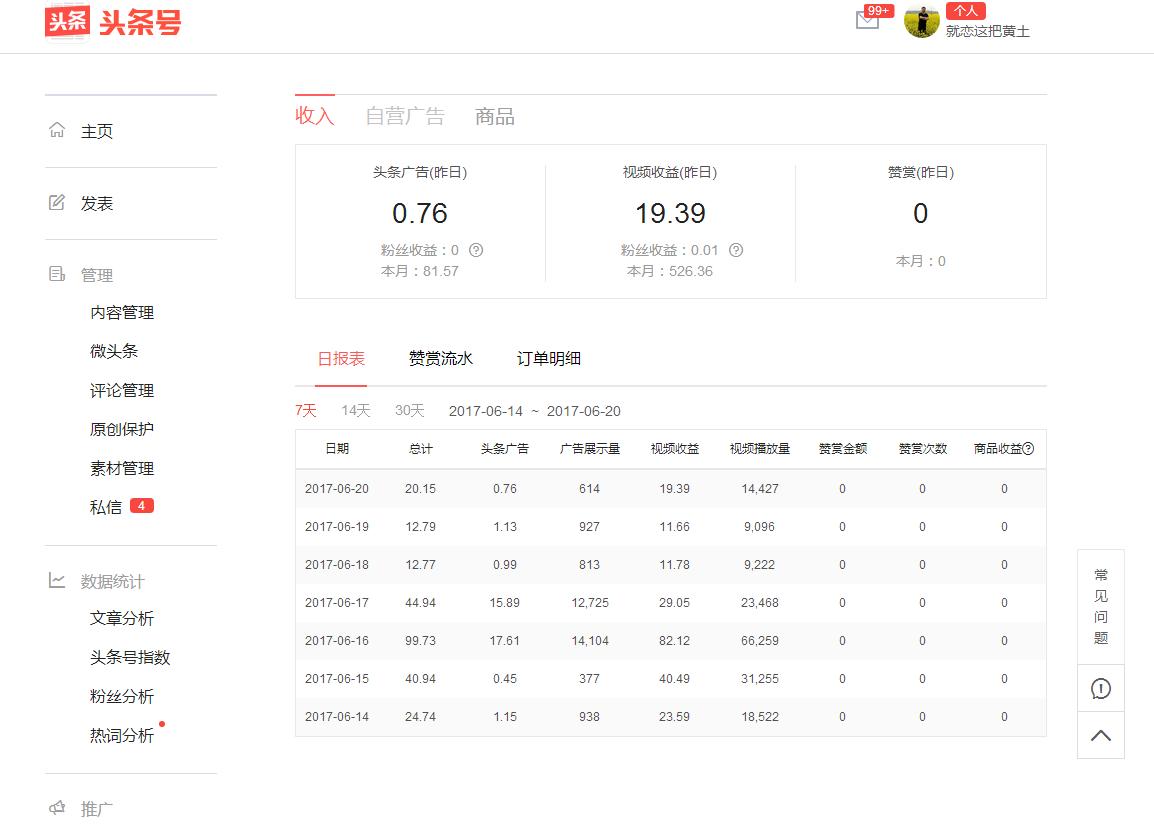Click the user avatar in the top bar
The height and width of the screenshot is (831, 1154).
point(921,22)
